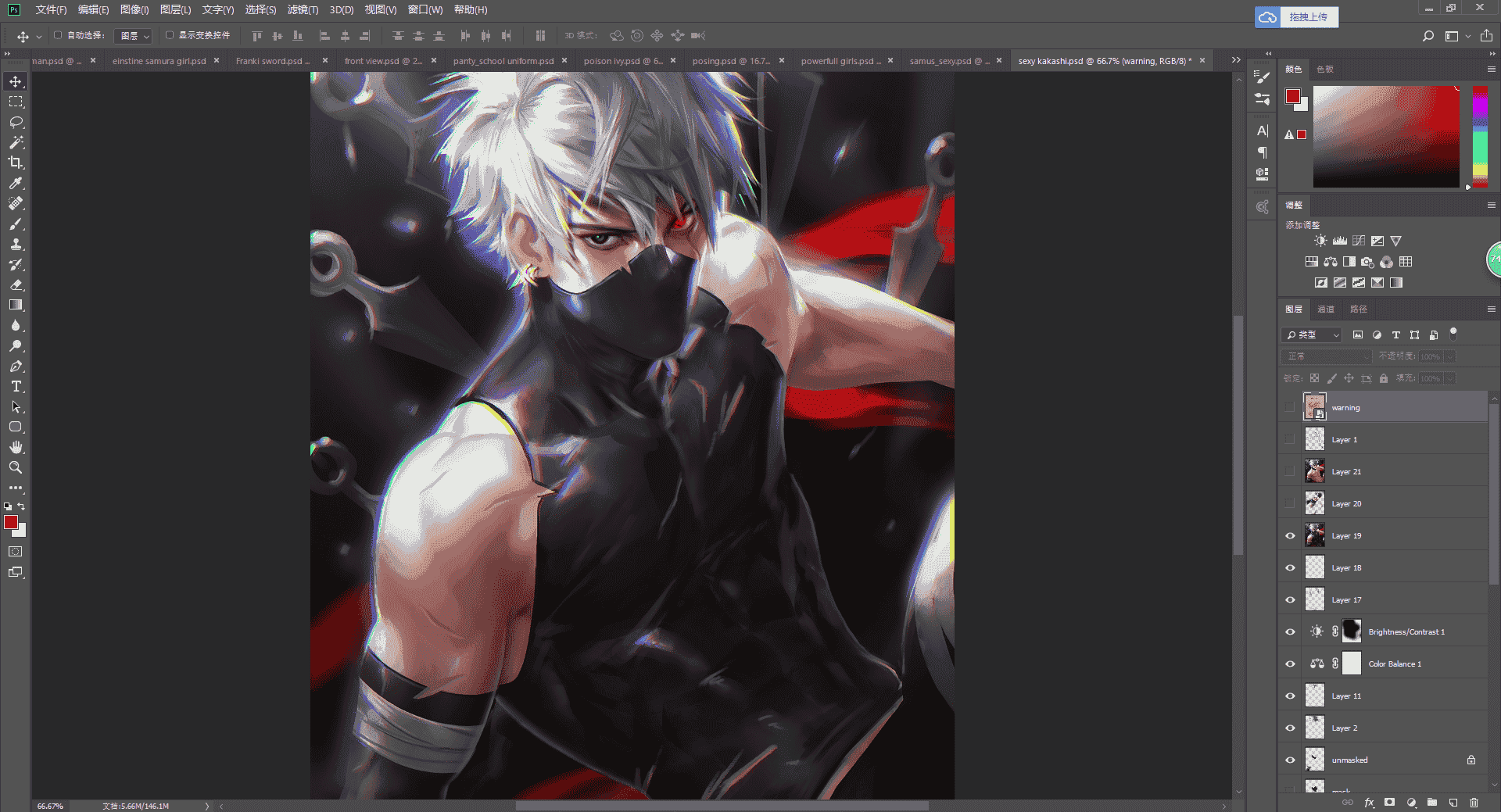Select the Gradient tool

pyautogui.click(x=16, y=305)
